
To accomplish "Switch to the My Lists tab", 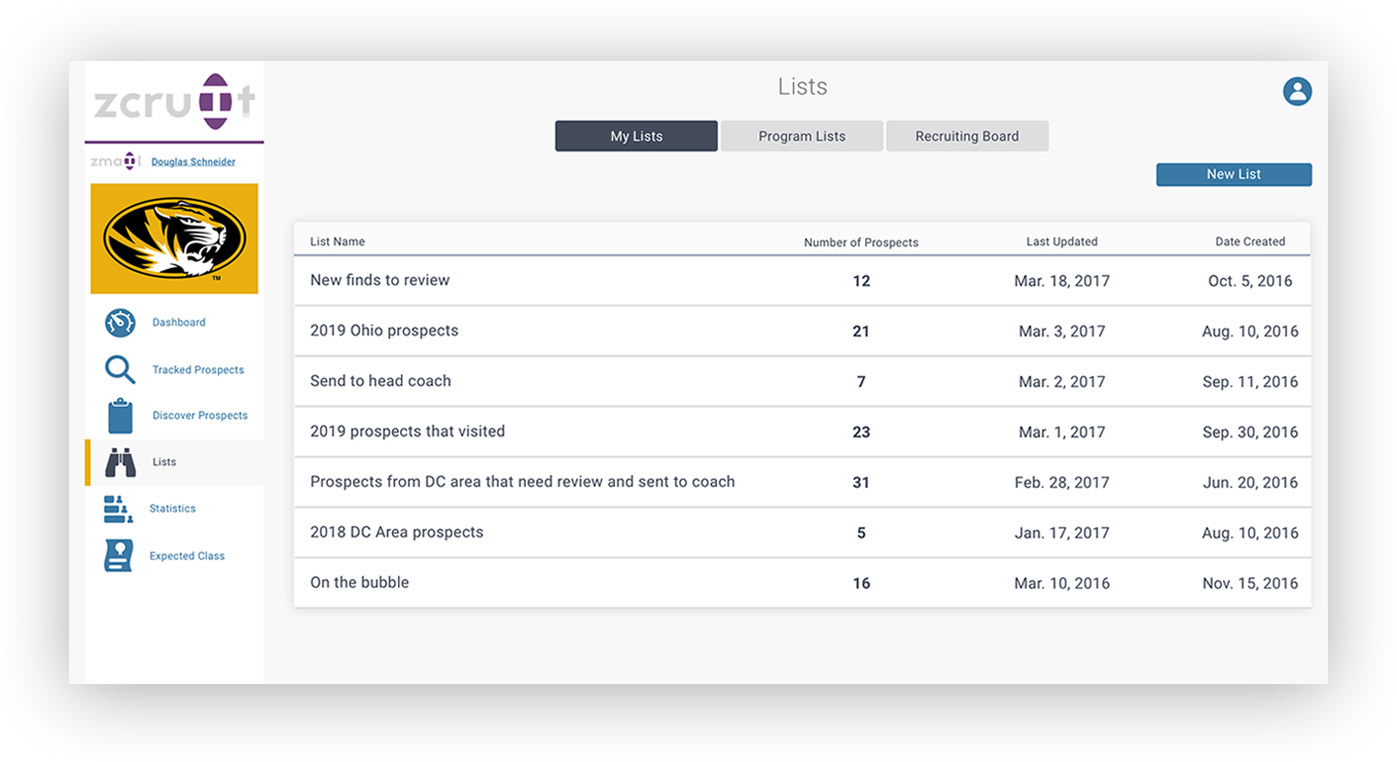I will pos(636,136).
